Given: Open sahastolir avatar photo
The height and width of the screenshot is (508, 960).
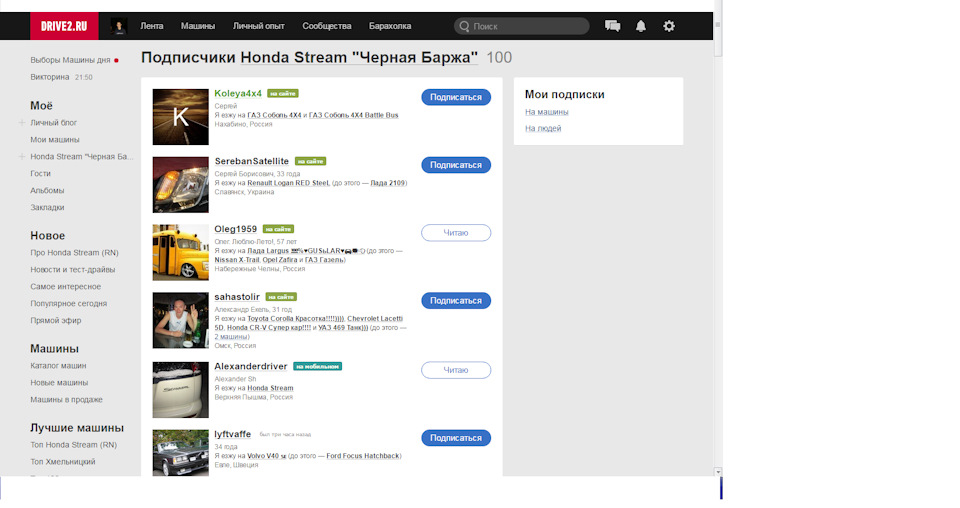Looking at the screenshot, I should coord(181,321).
